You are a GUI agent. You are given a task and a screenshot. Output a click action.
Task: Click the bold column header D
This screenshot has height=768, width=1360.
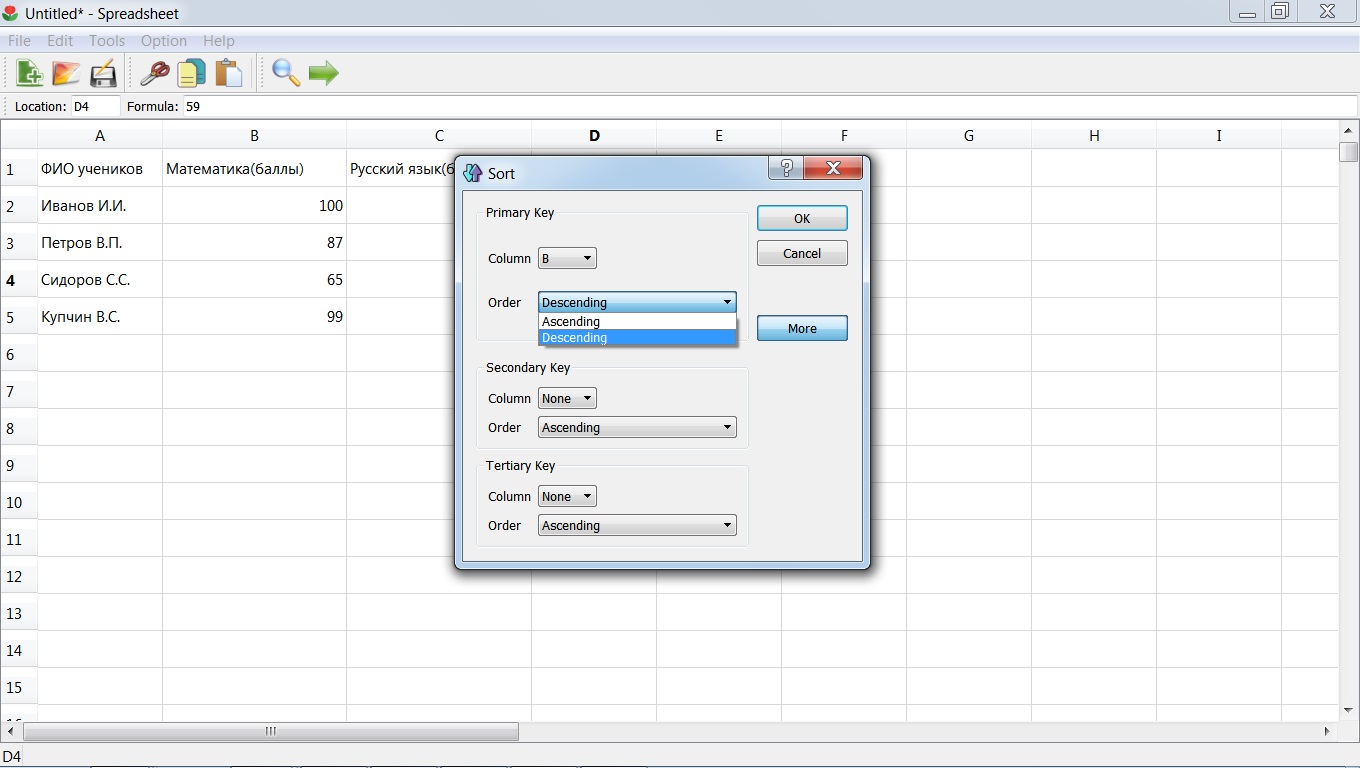[x=594, y=136]
